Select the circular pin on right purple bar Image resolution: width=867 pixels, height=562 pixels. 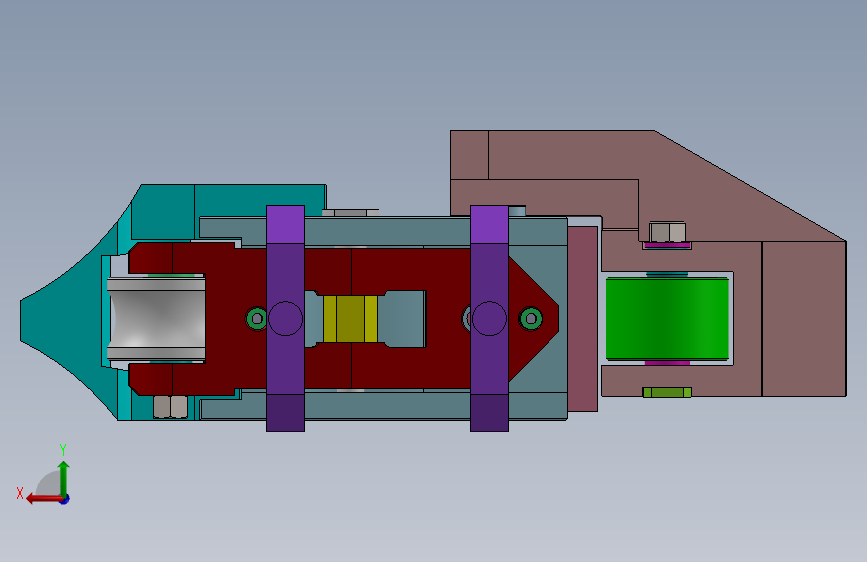coord(489,319)
